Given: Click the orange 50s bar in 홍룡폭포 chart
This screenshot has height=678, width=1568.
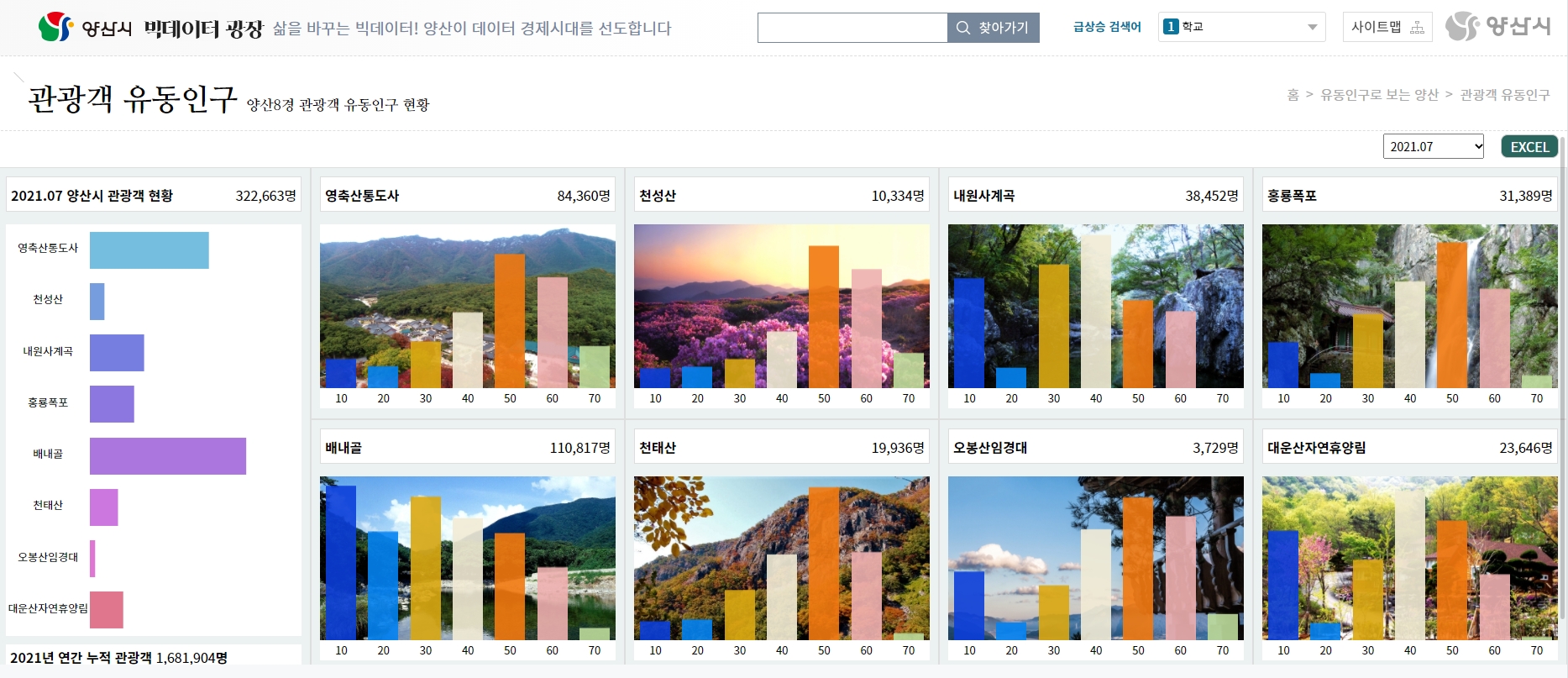Looking at the screenshot, I should click(x=1452, y=315).
